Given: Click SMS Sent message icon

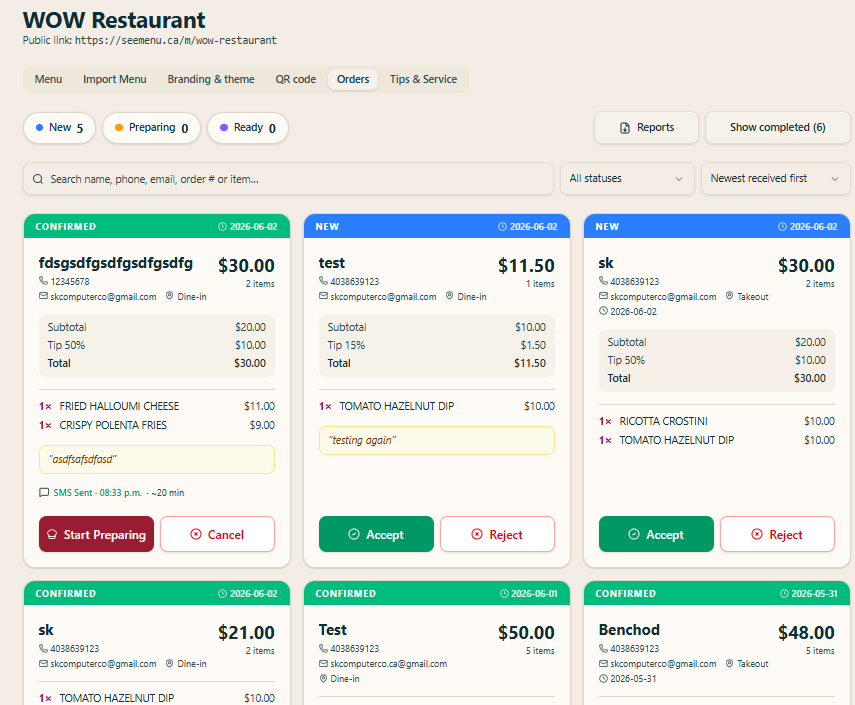Looking at the screenshot, I should [44, 493].
